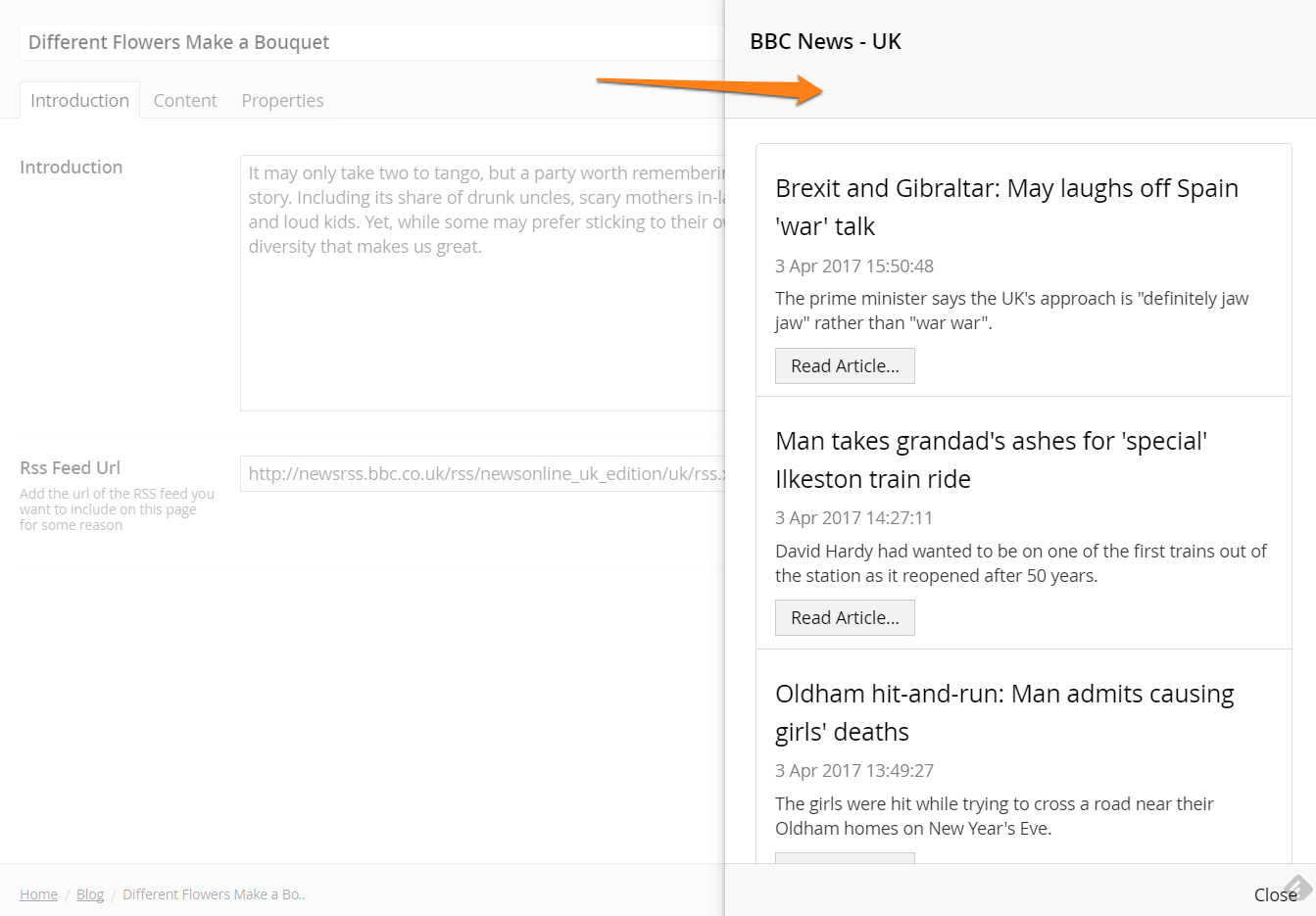
Task: Switch to the Introduction tab
Action: point(79,100)
